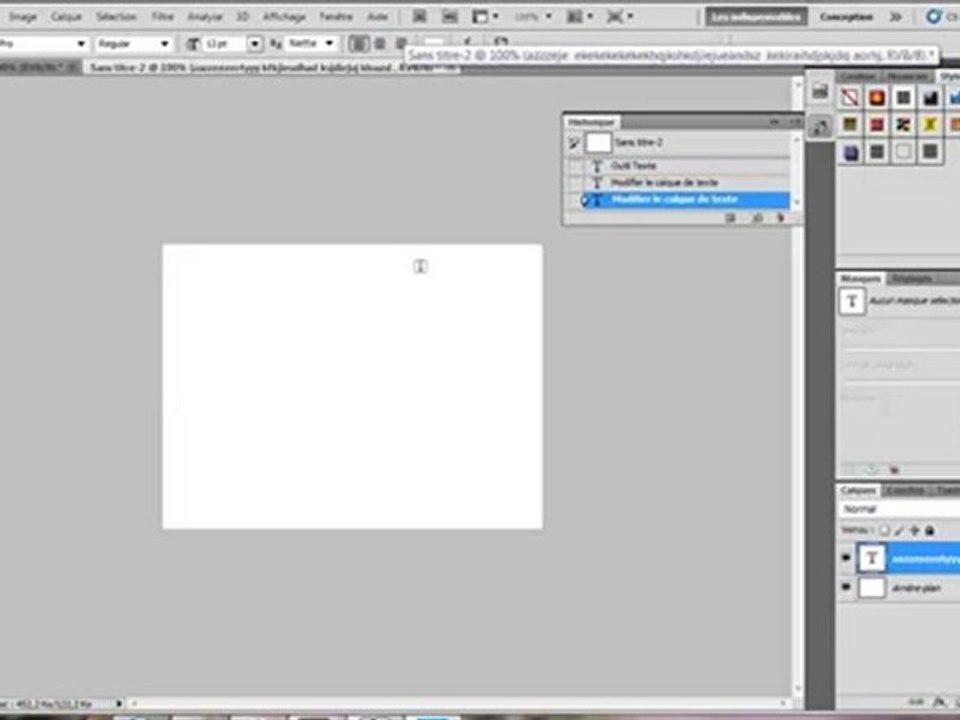The width and height of the screenshot is (960, 720).
Task: Click the CS Live icon
Action: (x=933, y=17)
